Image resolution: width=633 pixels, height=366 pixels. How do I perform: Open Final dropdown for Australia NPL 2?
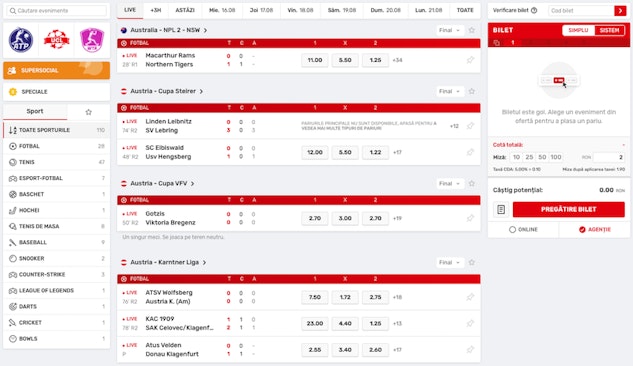[449, 30]
